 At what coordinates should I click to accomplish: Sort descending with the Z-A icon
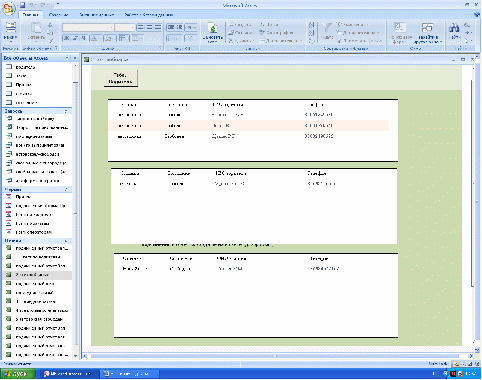coord(311,33)
